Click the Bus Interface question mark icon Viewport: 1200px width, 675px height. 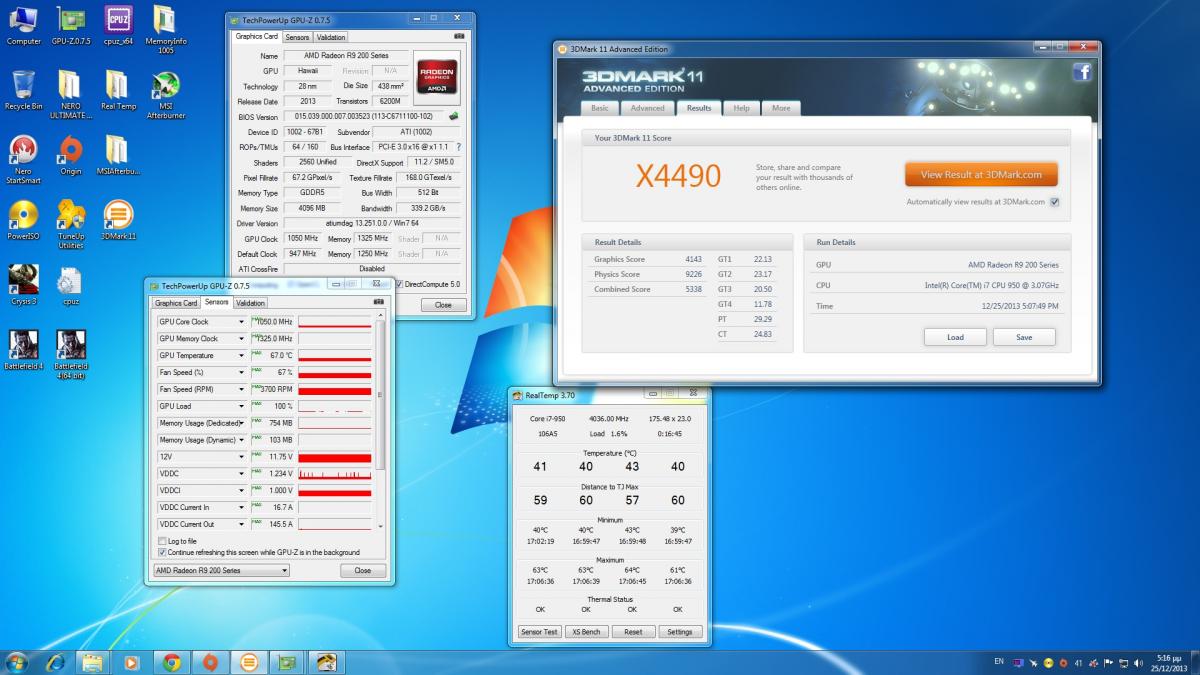click(458, 147)
